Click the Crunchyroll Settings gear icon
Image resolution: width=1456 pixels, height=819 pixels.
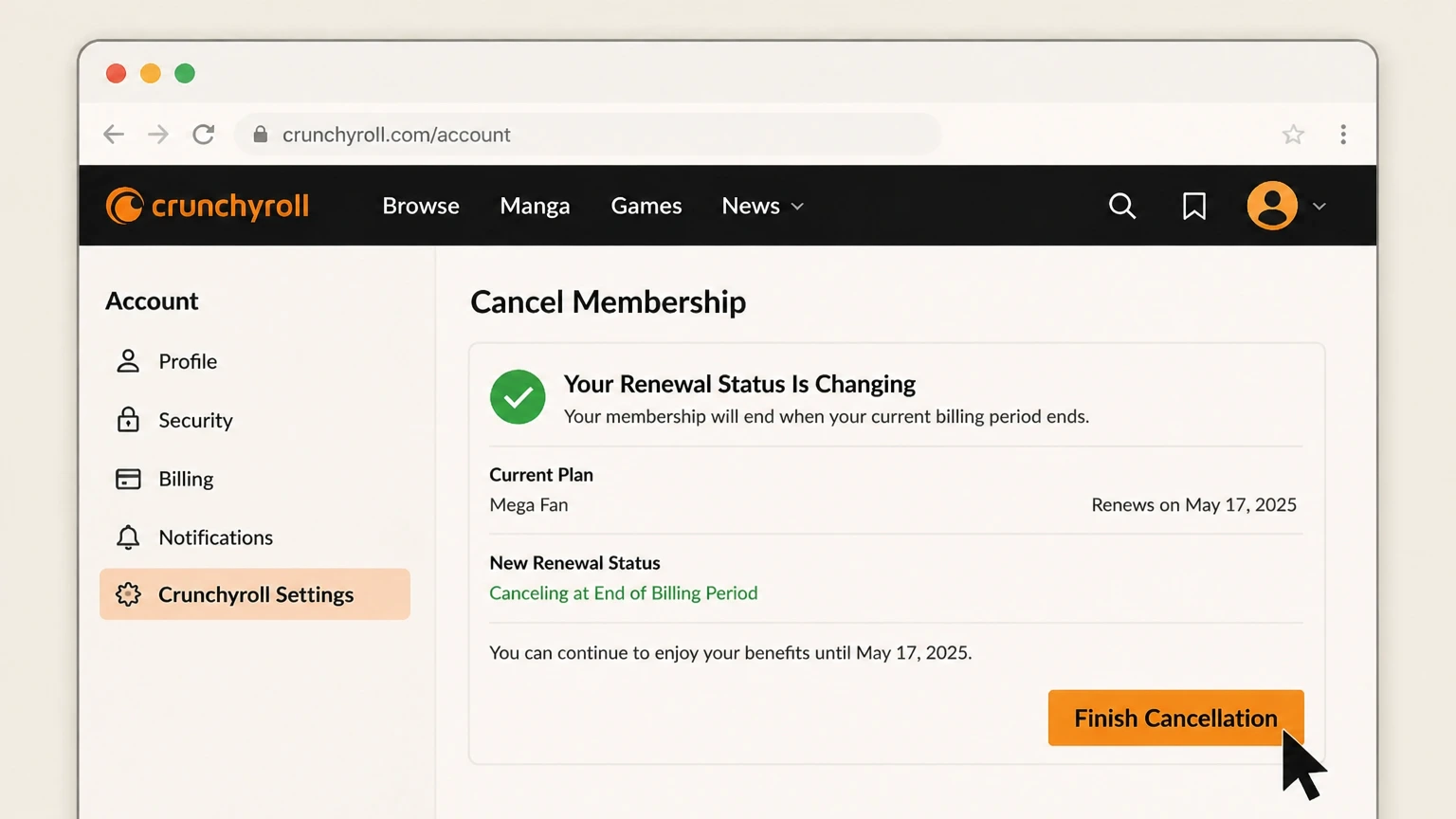click(128, 594)
